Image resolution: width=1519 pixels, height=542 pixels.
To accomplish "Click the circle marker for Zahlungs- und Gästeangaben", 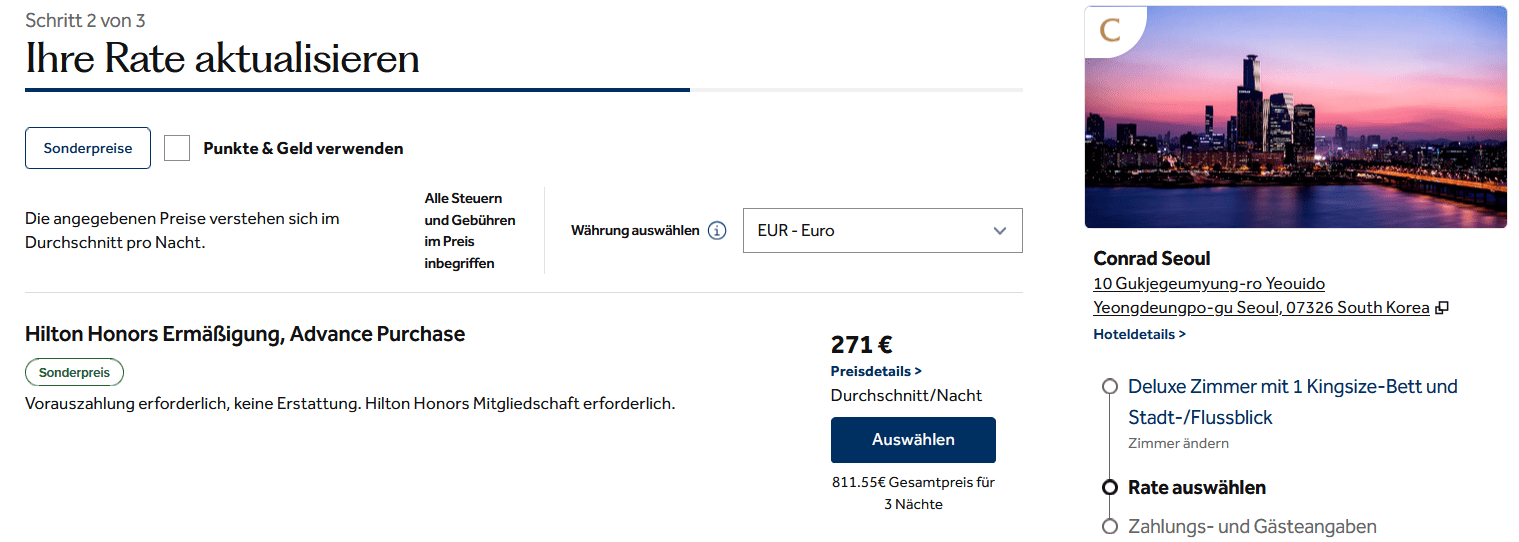I will (x=1109, y=527).
